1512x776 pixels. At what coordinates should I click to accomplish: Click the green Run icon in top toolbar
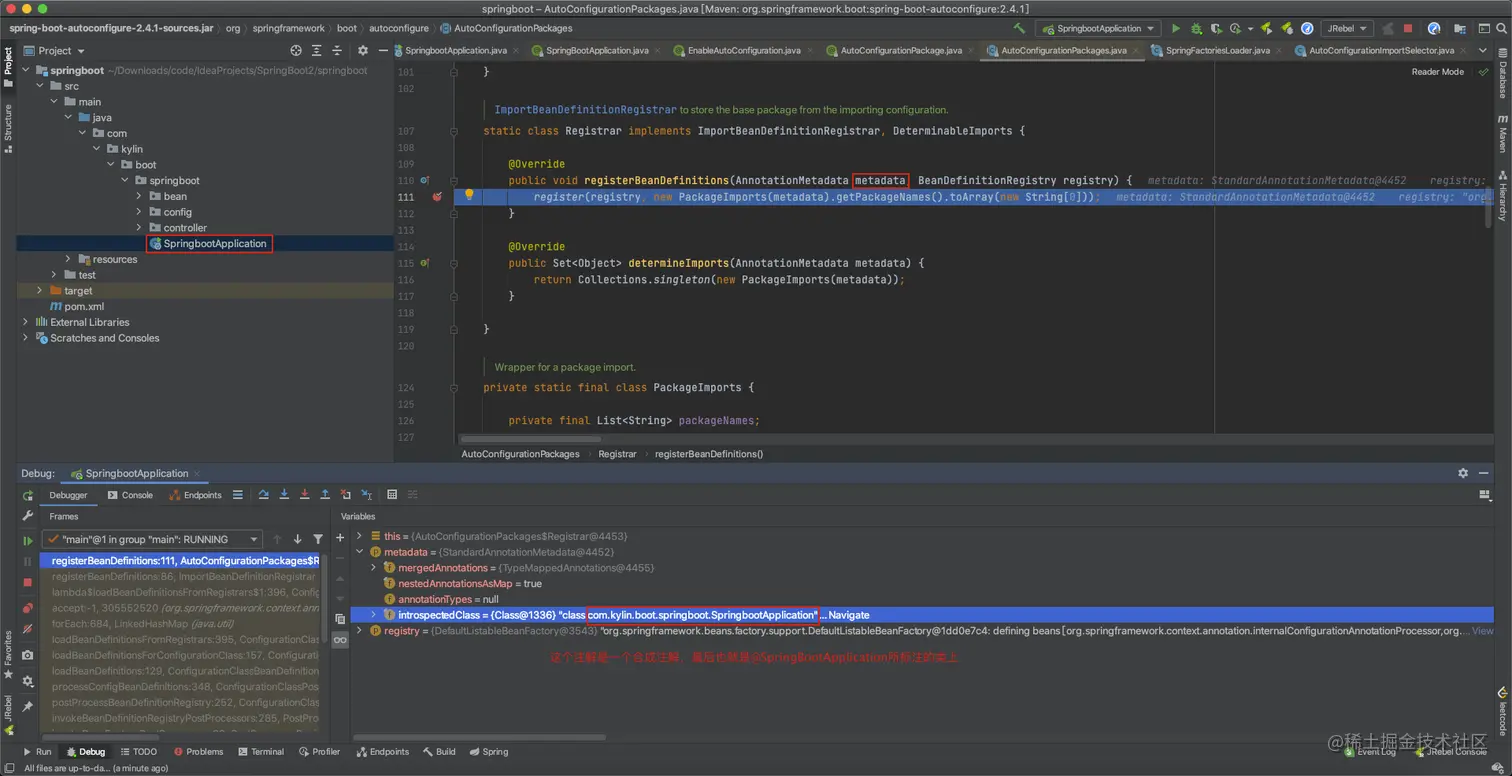1176,29
